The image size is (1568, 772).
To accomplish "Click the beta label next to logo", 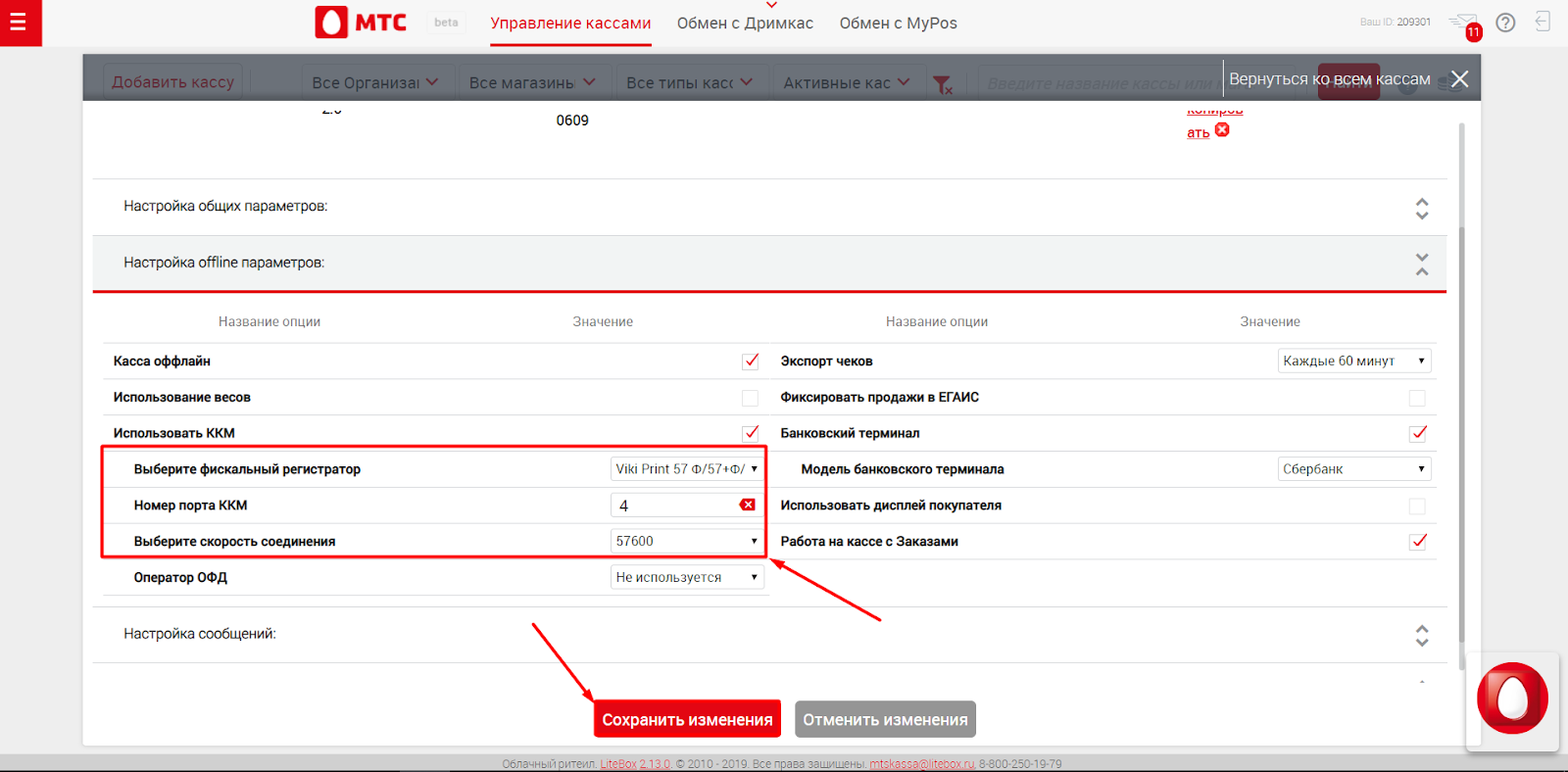I will click(446, 23).
